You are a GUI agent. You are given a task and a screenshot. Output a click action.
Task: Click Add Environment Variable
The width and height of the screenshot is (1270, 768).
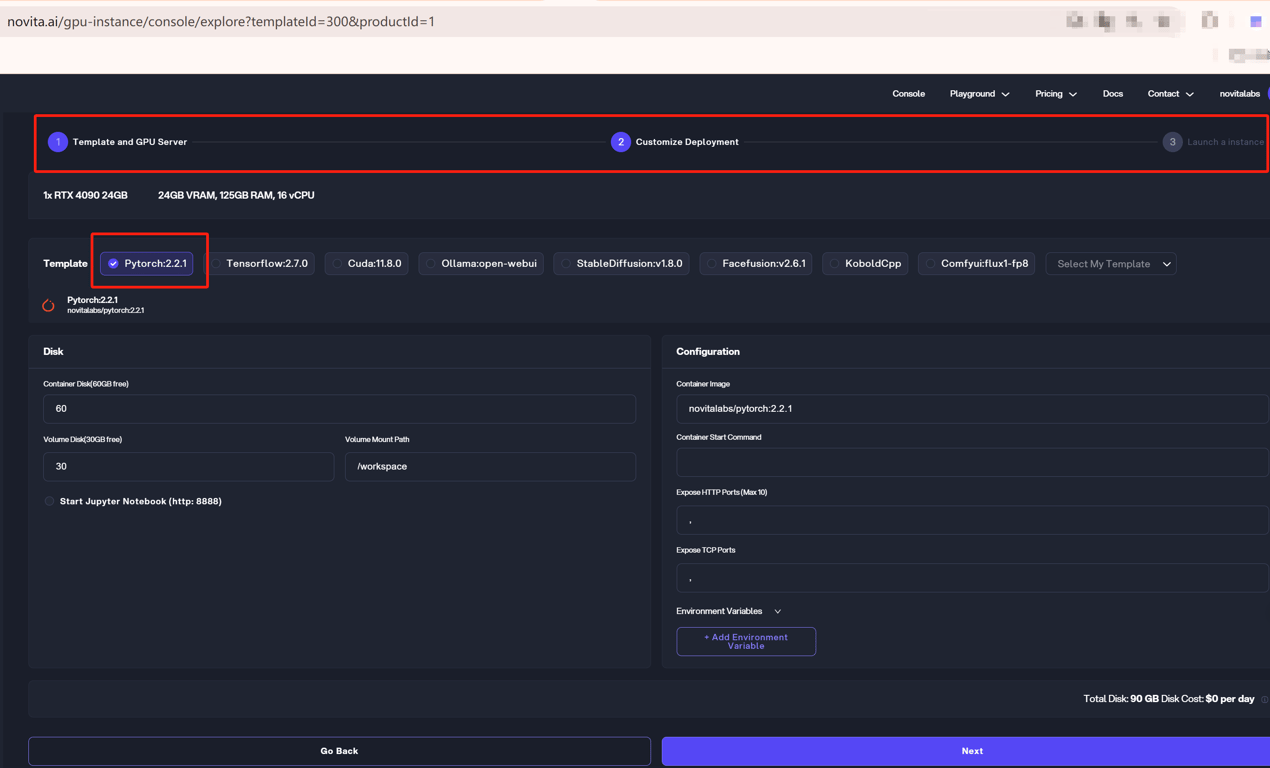point(746,641)
